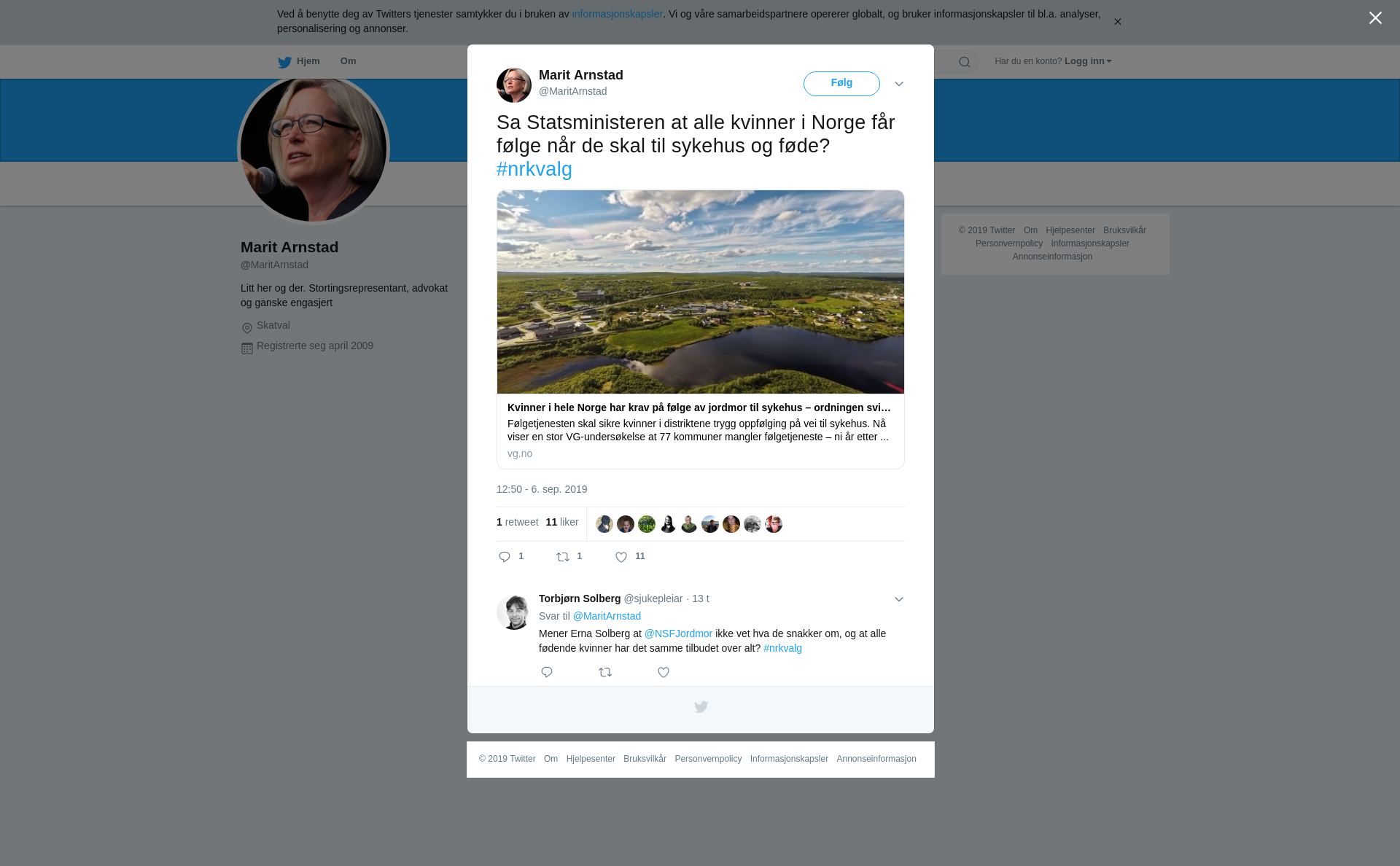The height and width of the screenshot is (866, 1400).
Task: Open the informasjonskapsler link in banner
Action: (617, 14)
